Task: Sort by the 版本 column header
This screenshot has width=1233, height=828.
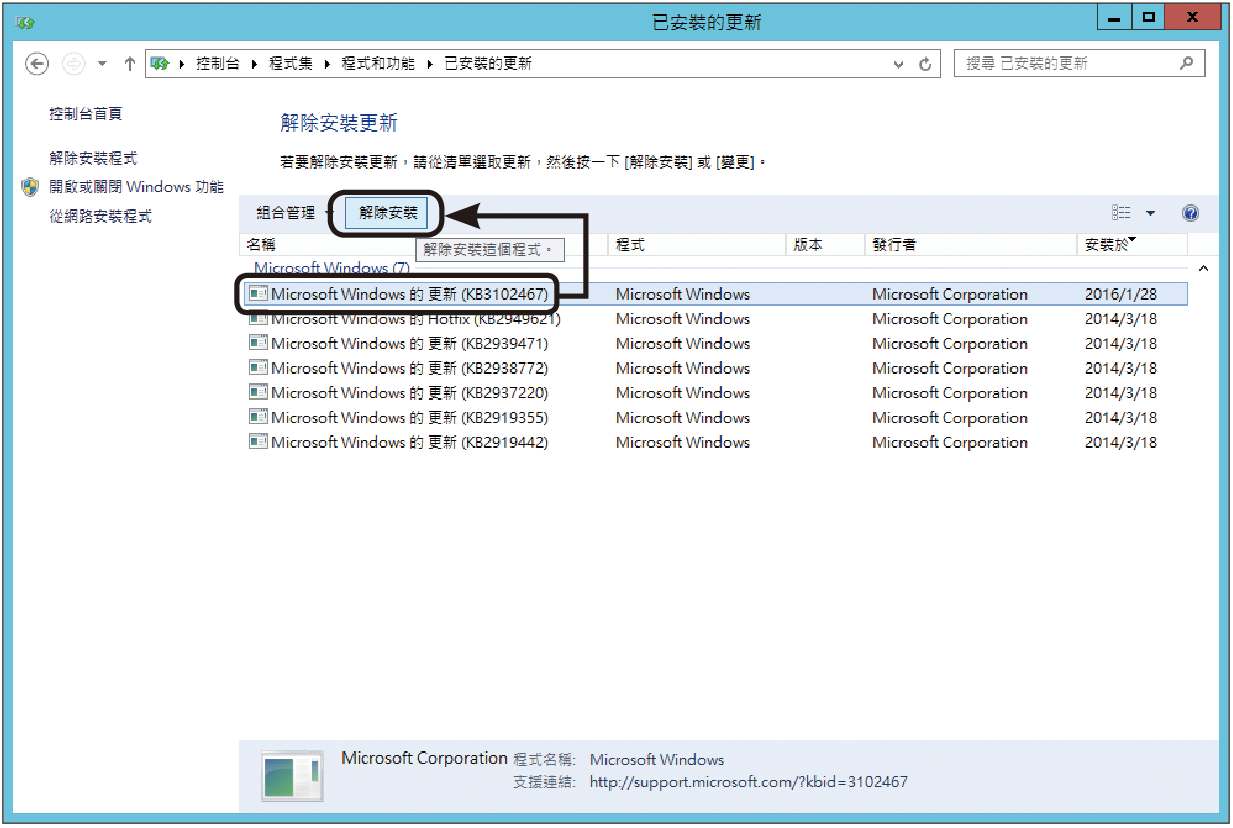Action: tap(825, 245)
